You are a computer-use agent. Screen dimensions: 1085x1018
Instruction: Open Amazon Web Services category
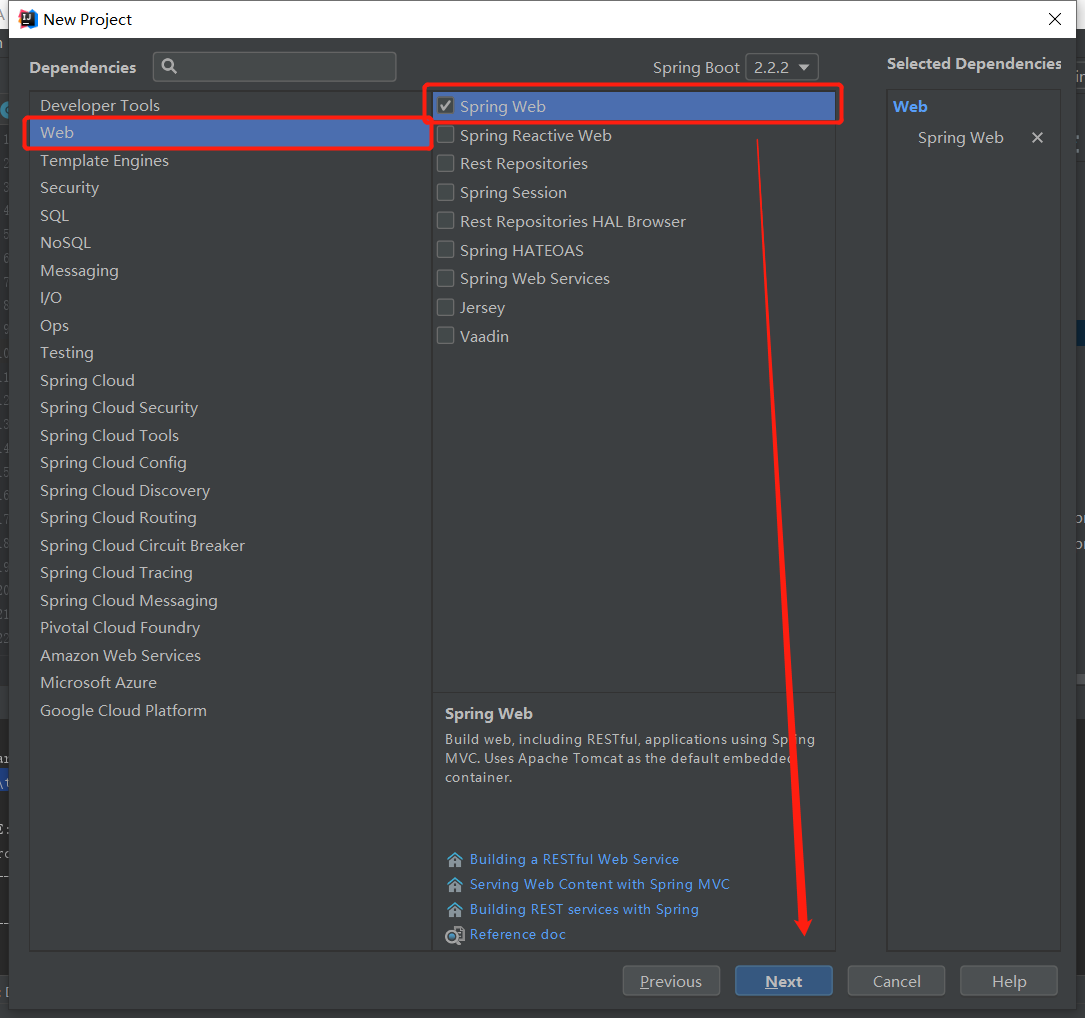coord(230,655)
